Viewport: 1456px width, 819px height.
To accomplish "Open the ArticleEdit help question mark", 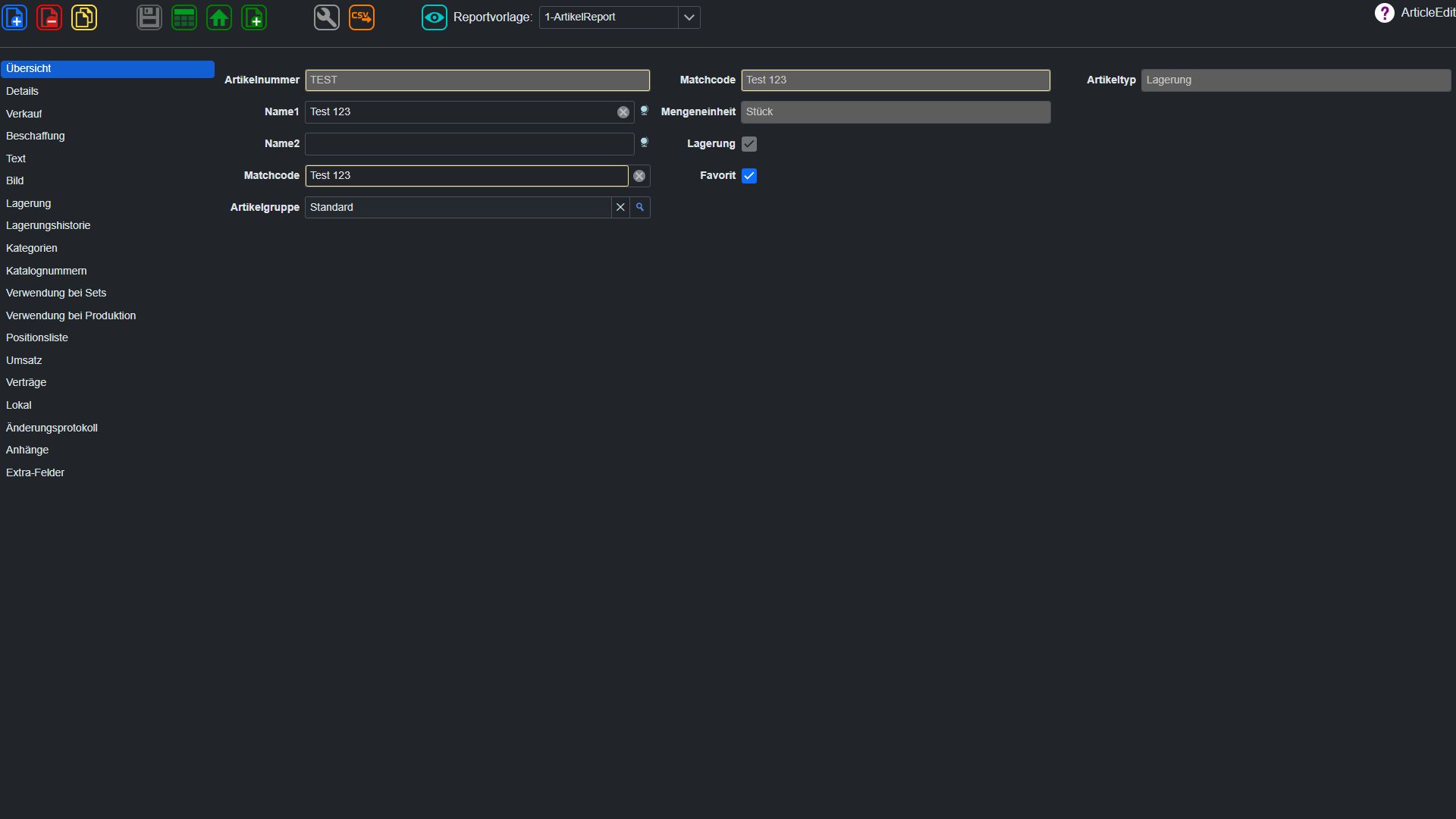I will (1384, 13).
